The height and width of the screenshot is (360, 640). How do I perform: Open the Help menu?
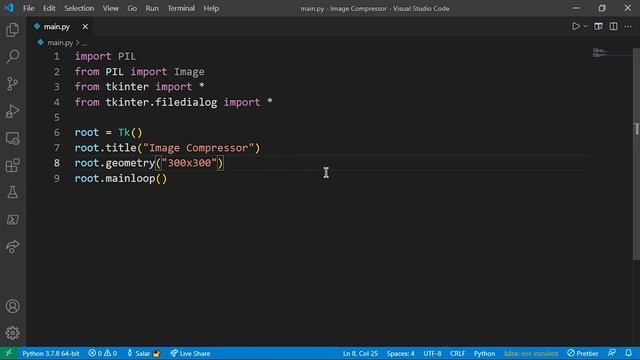click(x=211, y=8)
